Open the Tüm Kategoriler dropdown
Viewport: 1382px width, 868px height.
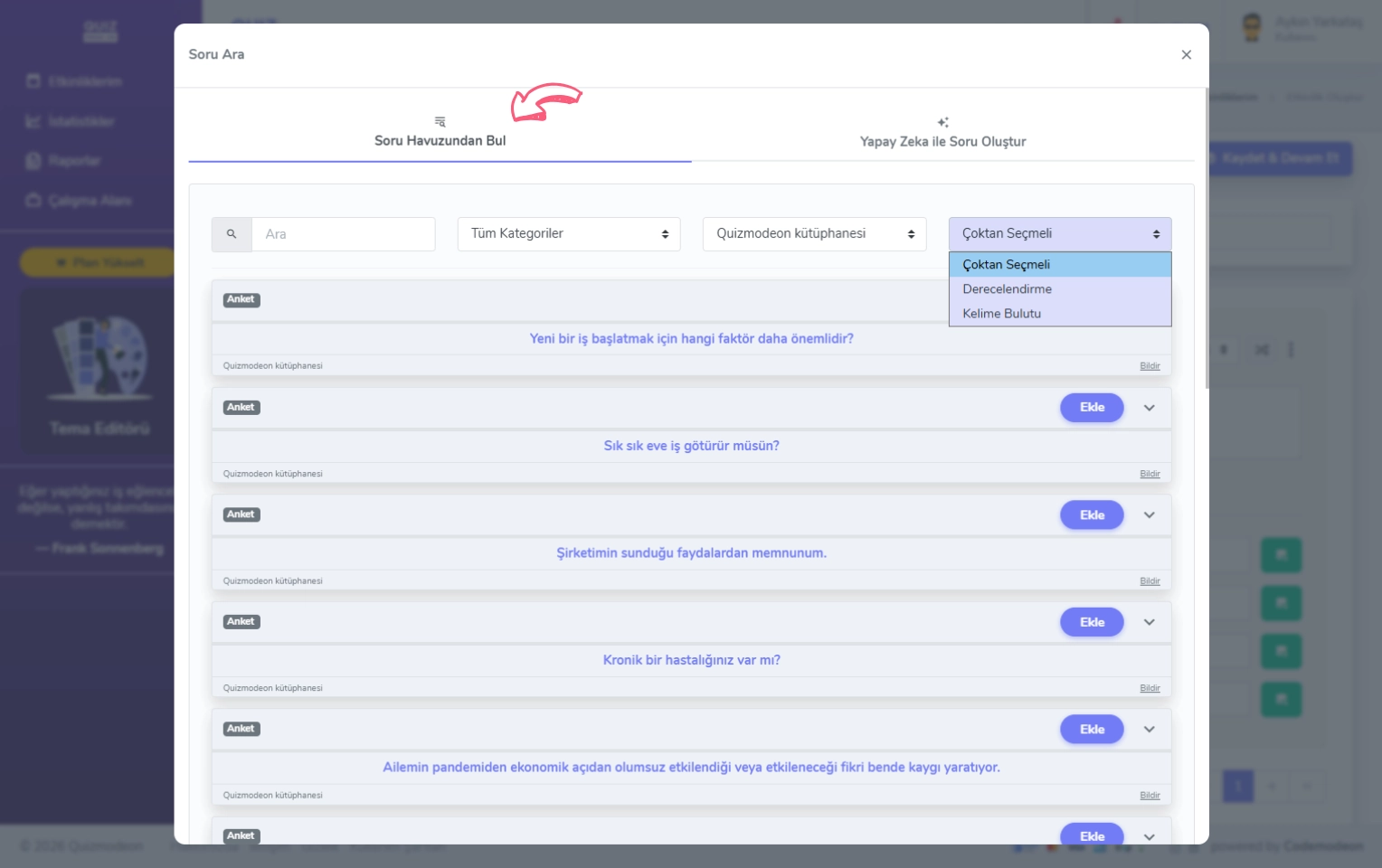tap(569, 234)
